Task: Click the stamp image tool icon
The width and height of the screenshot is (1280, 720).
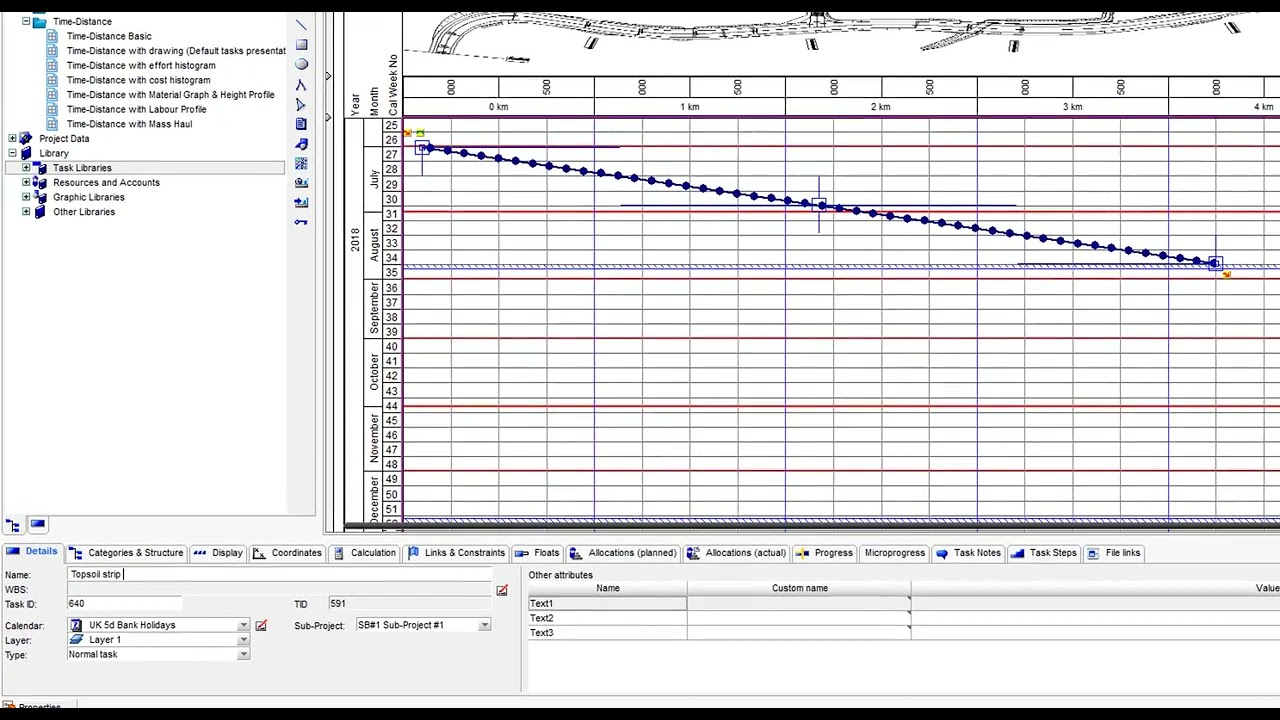Action: pyautogui.click(x=301, y=183)
